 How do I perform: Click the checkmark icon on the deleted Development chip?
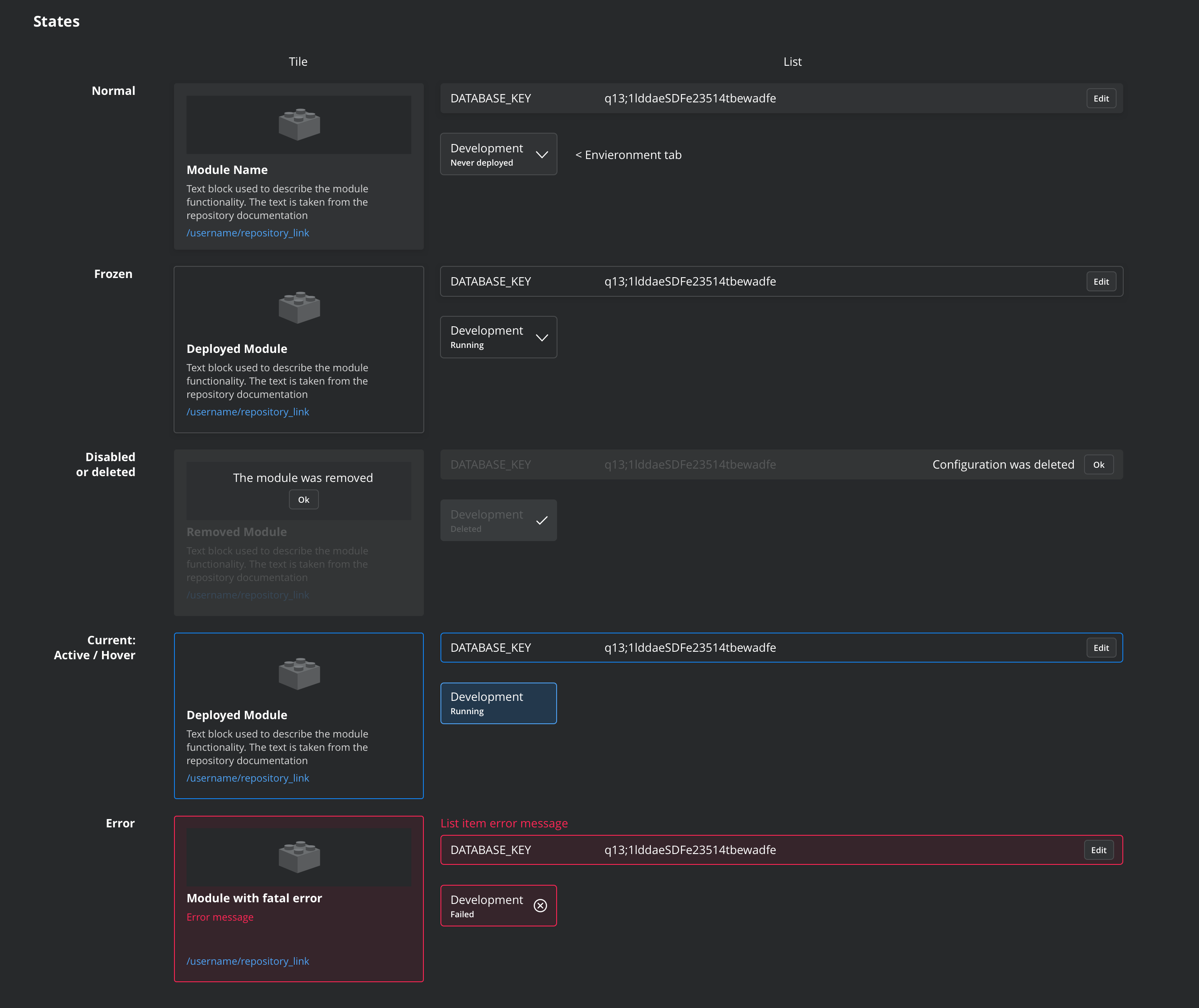pyautogui.click(x=542, y=521)
